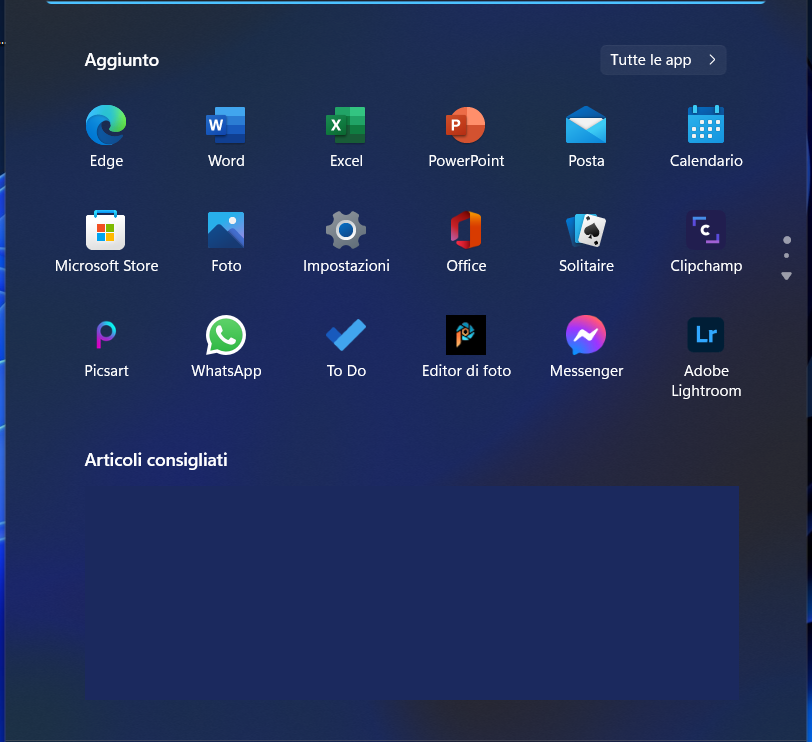812x742 pixels.
Task: Click next page down arrow
Action: click(x=787, y=276)
